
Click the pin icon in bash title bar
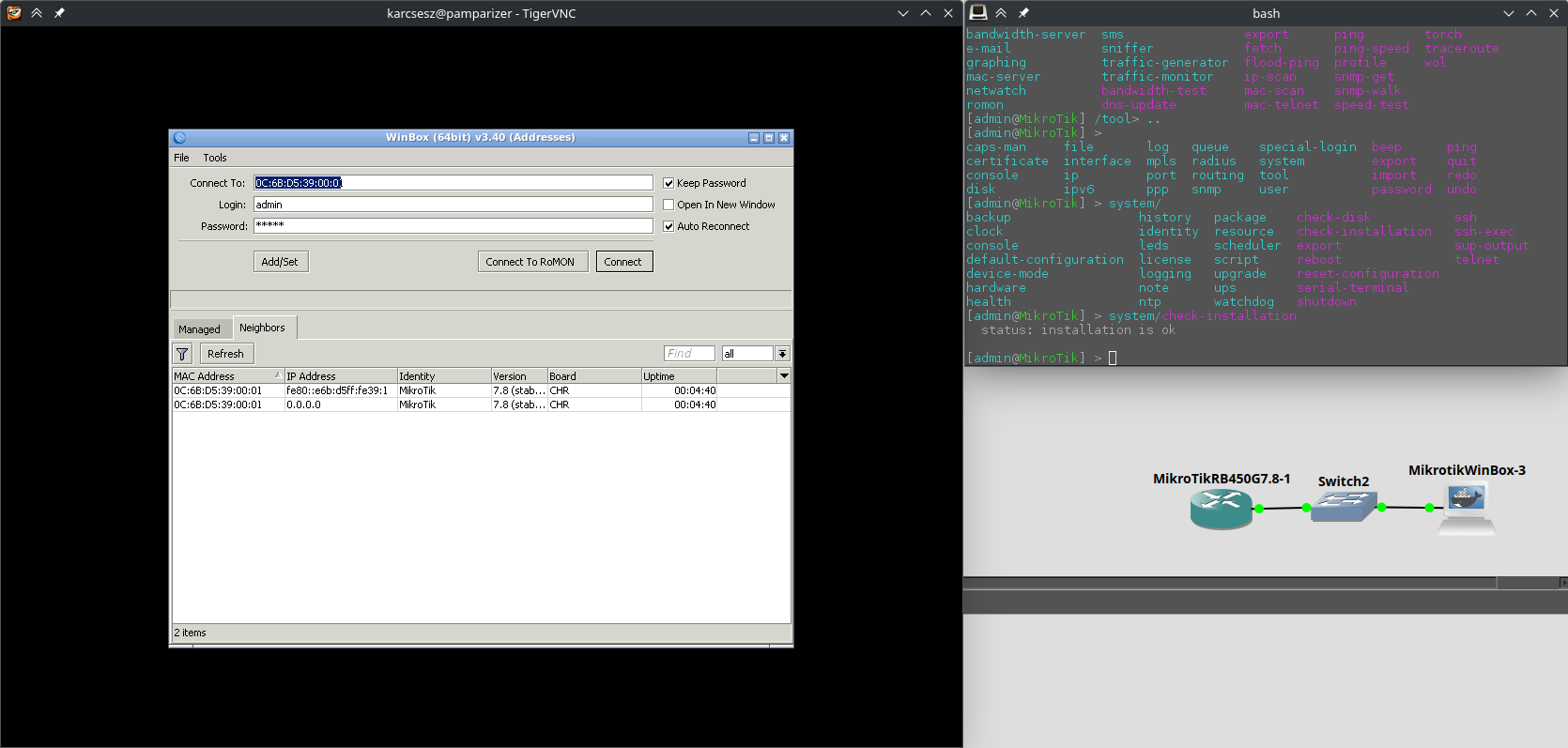[1023, 13]
